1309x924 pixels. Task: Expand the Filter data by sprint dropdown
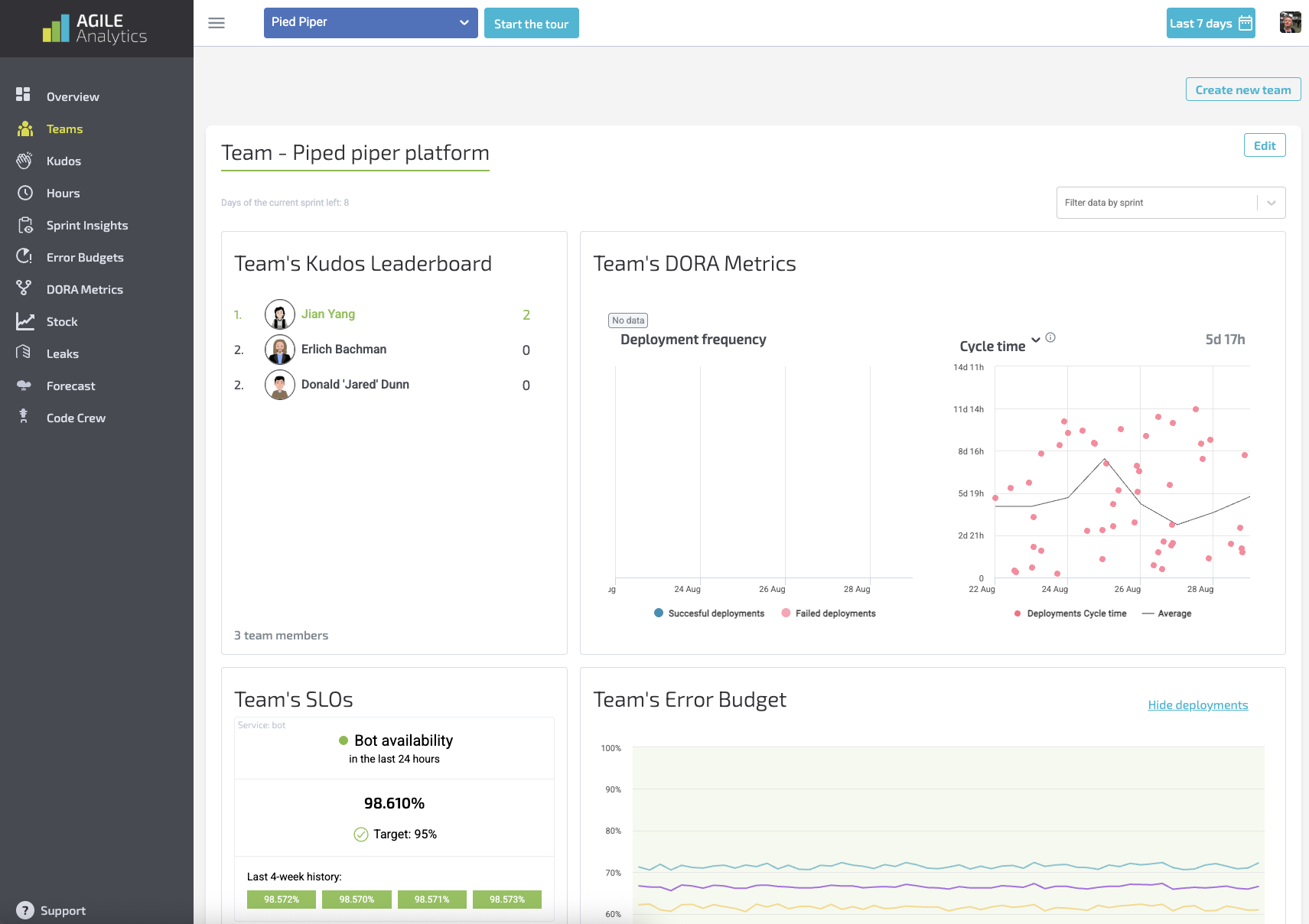pos(1271,203)
